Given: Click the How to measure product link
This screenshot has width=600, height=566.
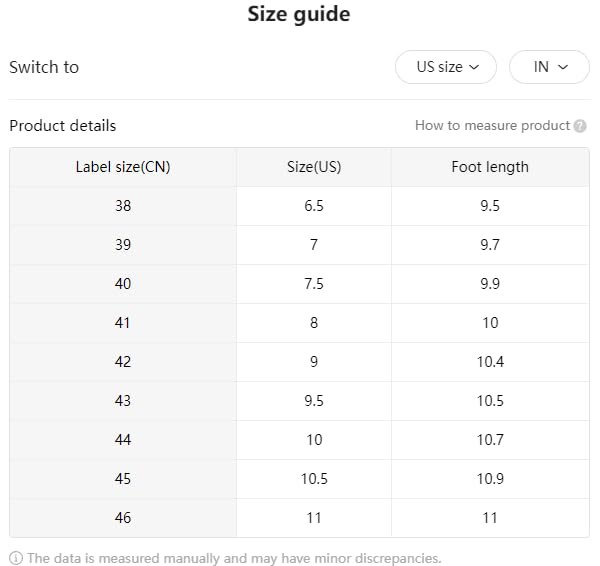Looking at the screenshot, I should [x=492, y=126].
